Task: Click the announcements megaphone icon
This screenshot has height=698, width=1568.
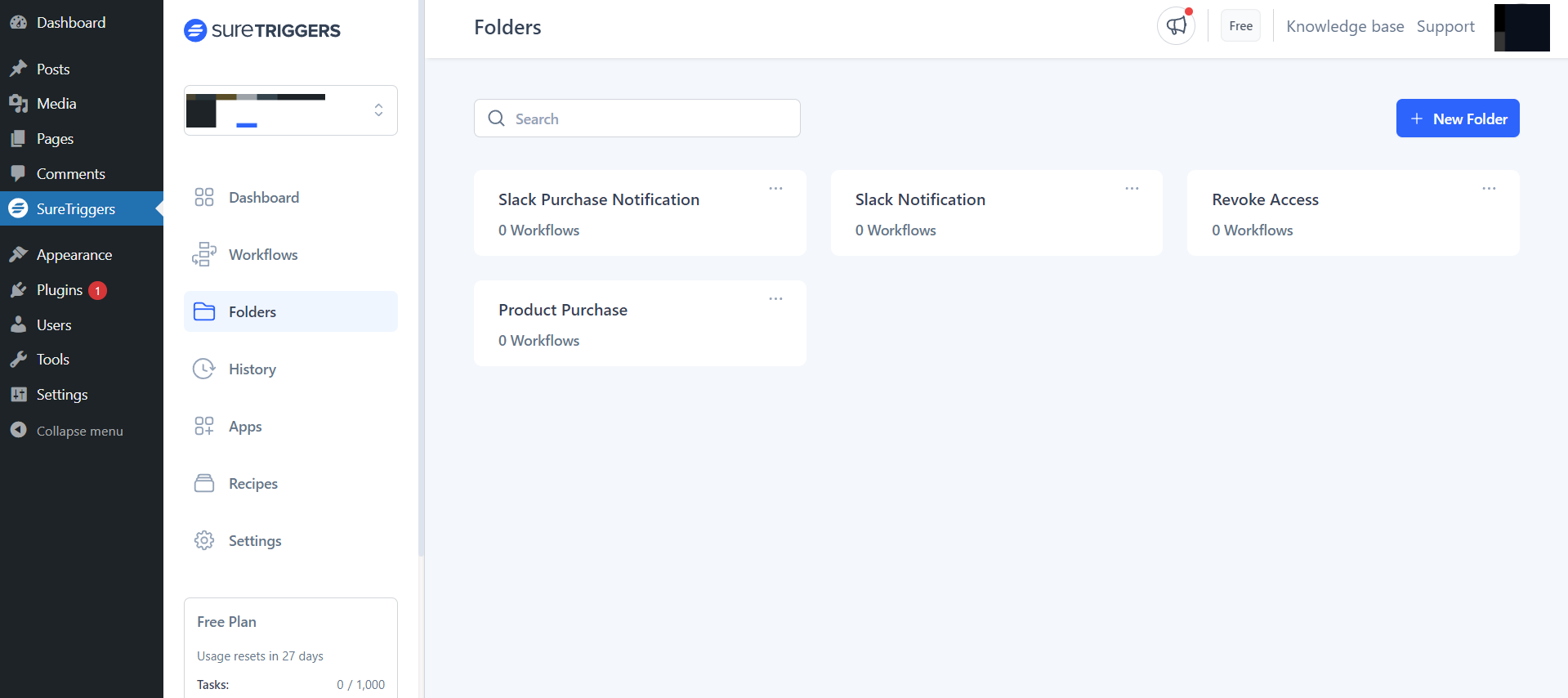Action: [1176, 26]
